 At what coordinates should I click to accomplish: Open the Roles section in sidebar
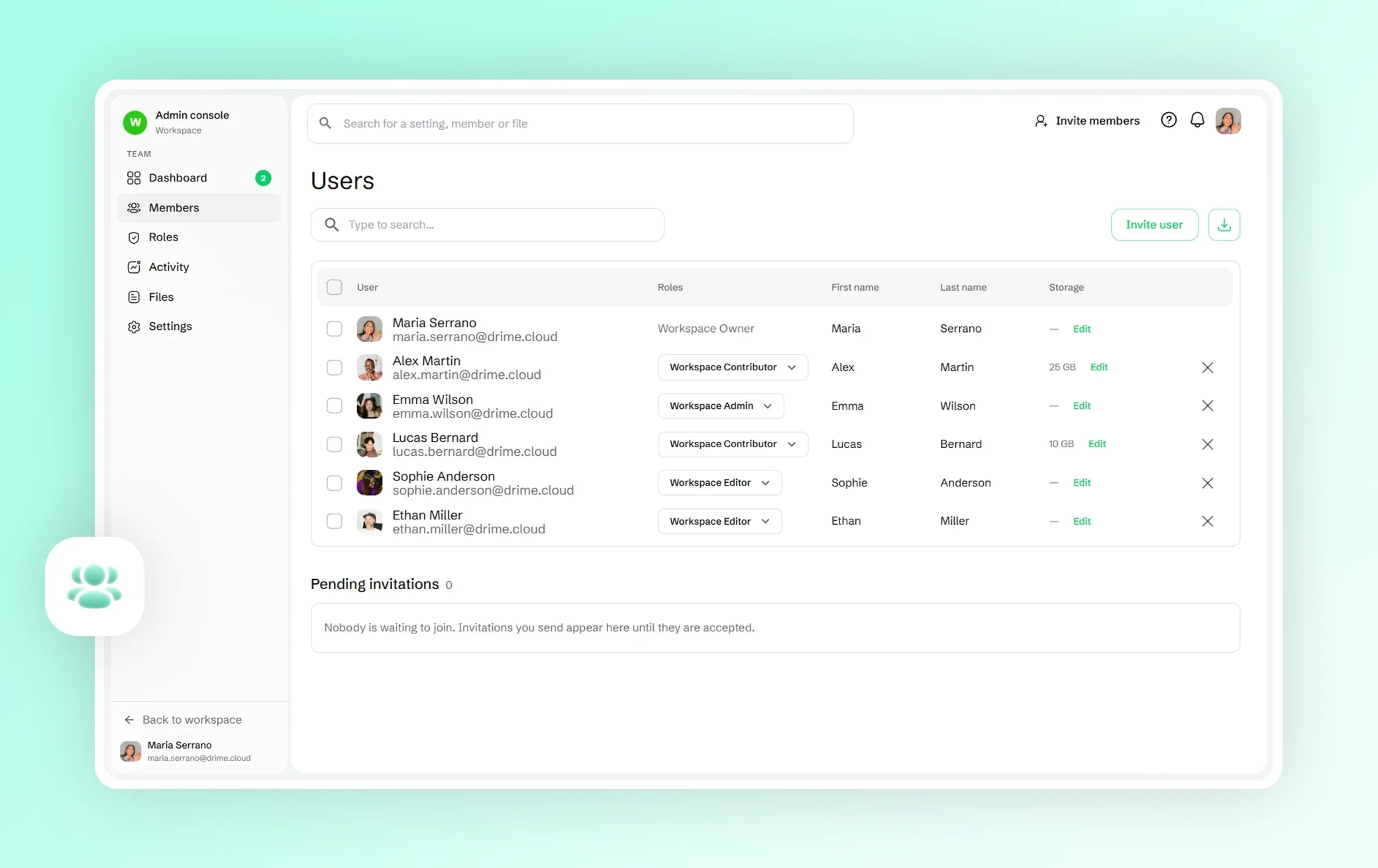[x=199, y=237]
